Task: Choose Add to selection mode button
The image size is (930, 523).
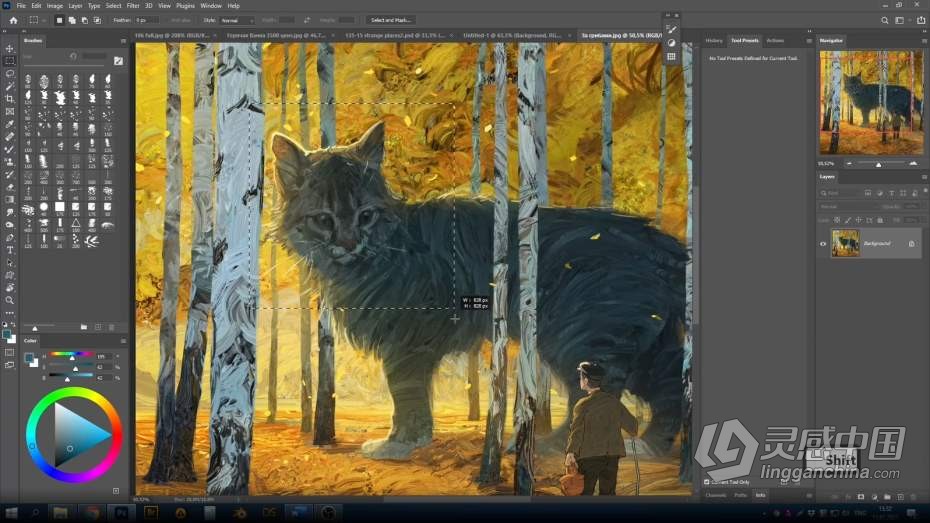Action: click(x=72, y=20)
